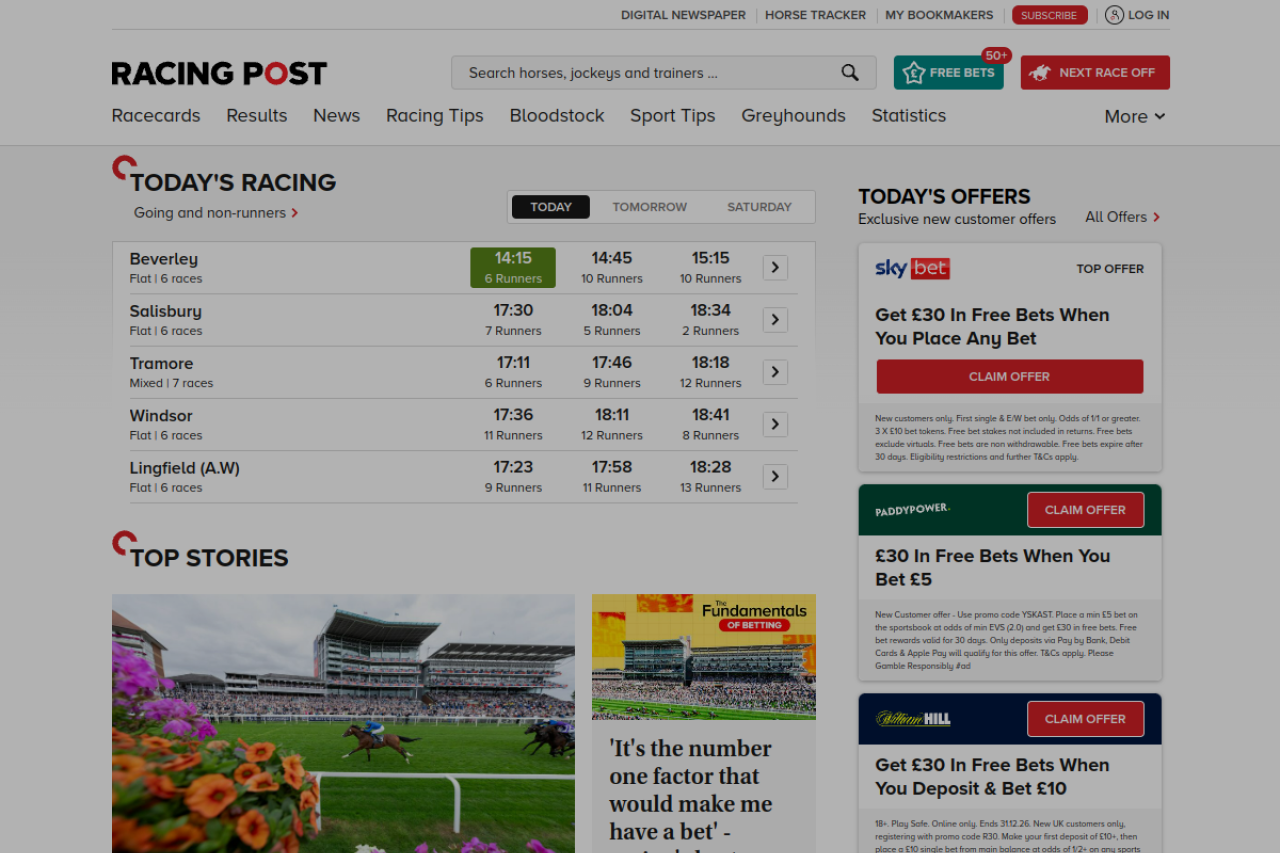
Task: Open the 'It's the number one factor' story headline
Action: click(691, 794)
